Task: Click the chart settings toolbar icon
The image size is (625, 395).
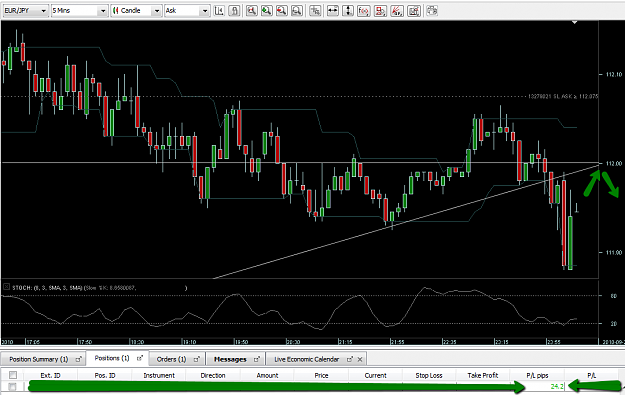Action: point(414,11)
